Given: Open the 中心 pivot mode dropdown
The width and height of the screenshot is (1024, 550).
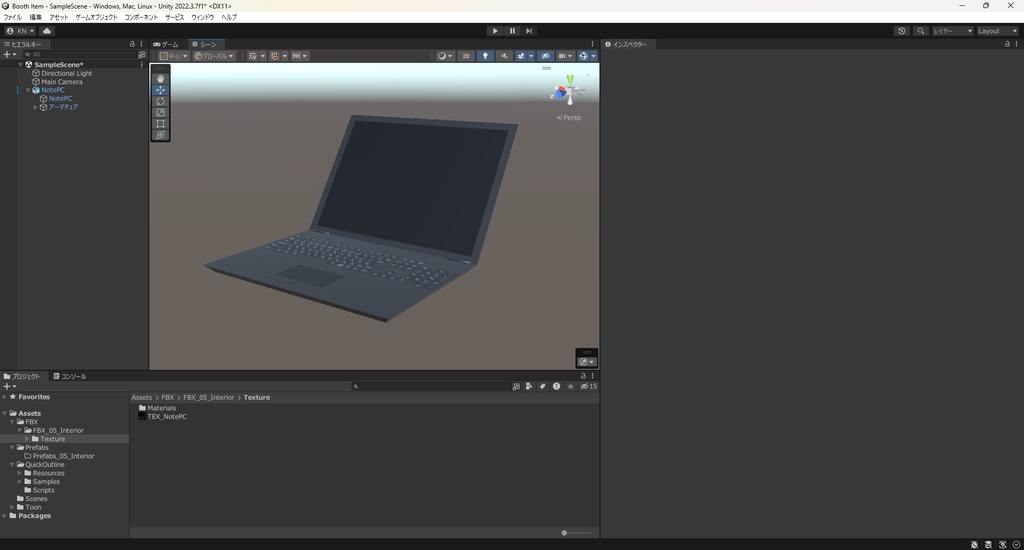Looking at the screenshot, I should [174, 56].
